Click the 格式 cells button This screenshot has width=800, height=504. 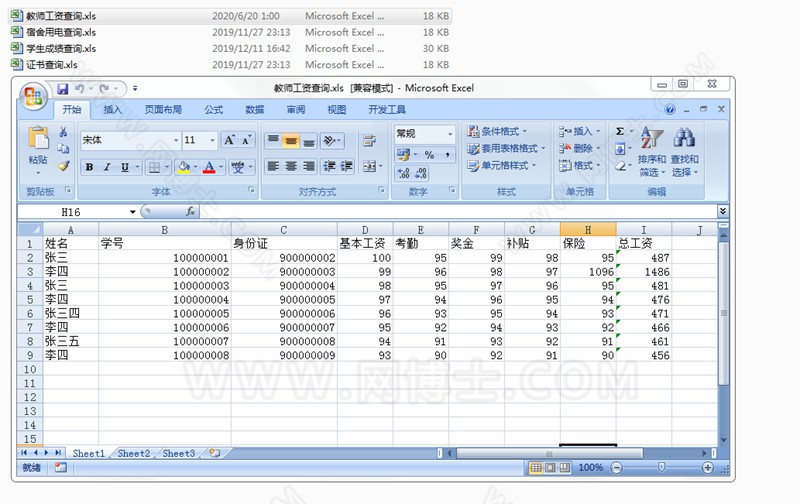tap(580, 165)
